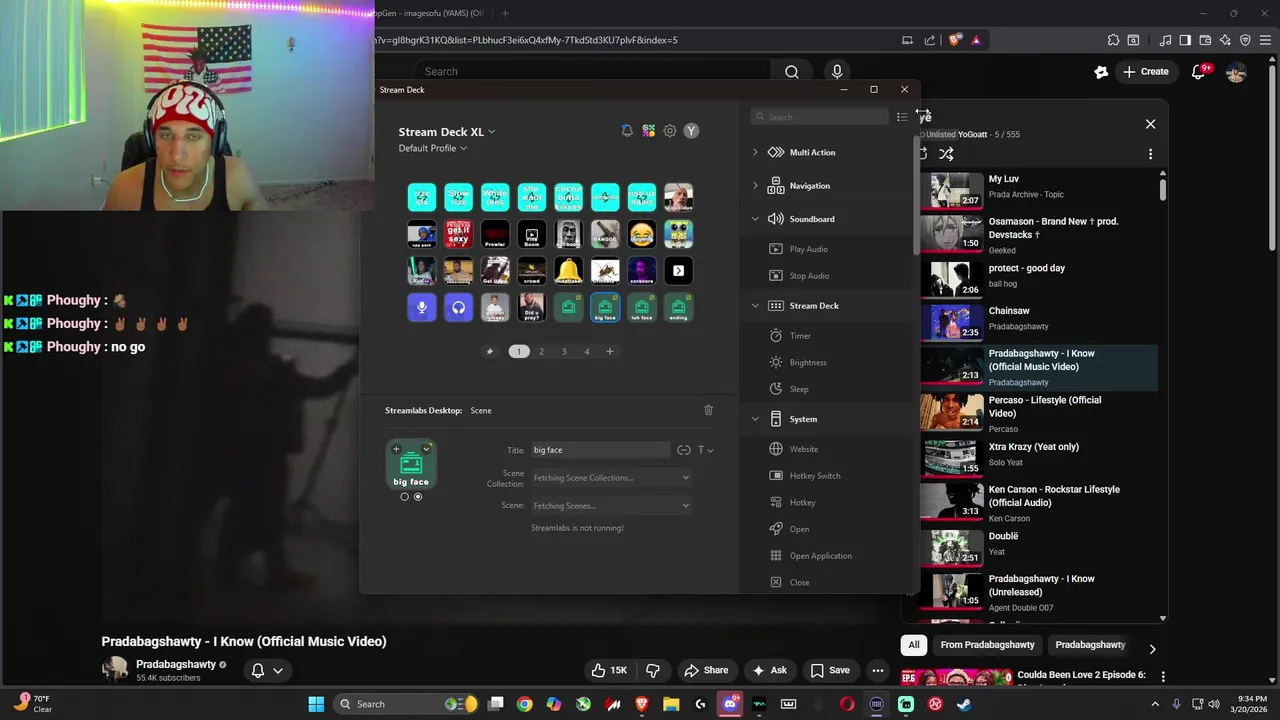Select the next page arrow key
The image size is (1280, 720).
tap(679, 270)
